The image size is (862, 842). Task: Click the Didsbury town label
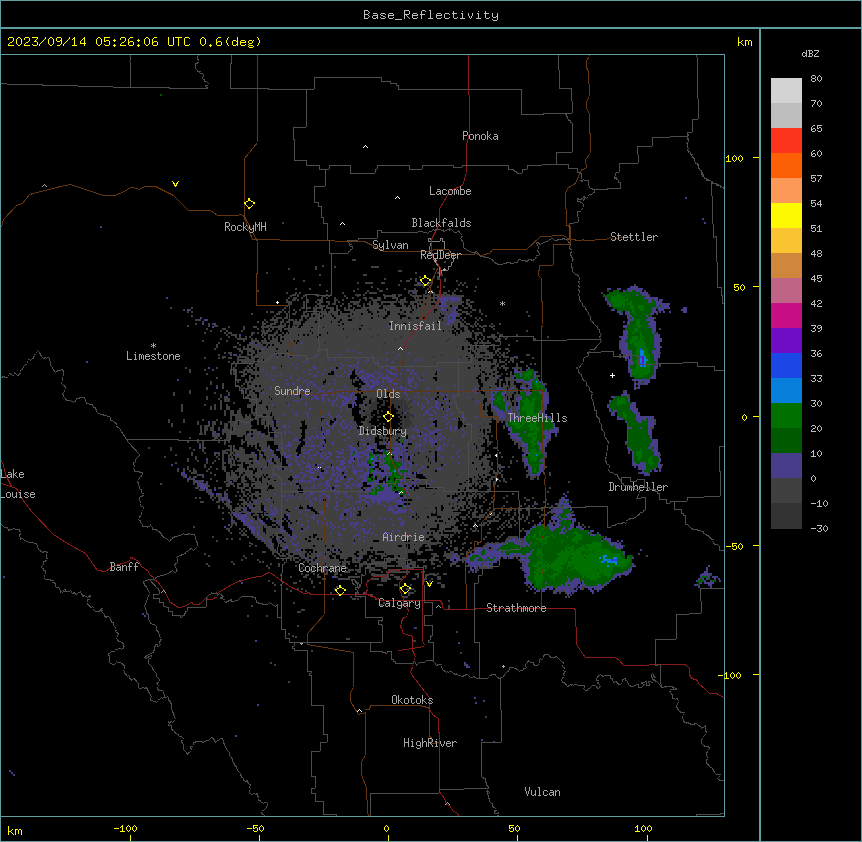383,431
